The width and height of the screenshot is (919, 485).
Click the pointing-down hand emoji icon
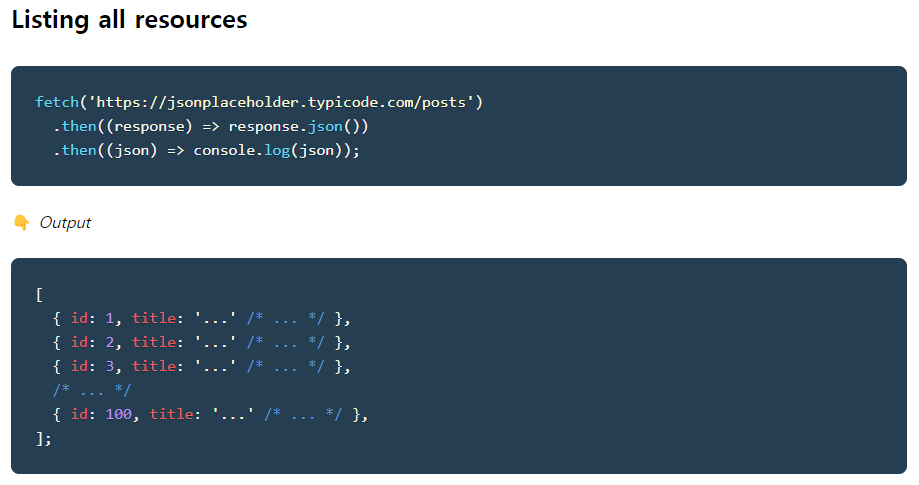[22, 223]
